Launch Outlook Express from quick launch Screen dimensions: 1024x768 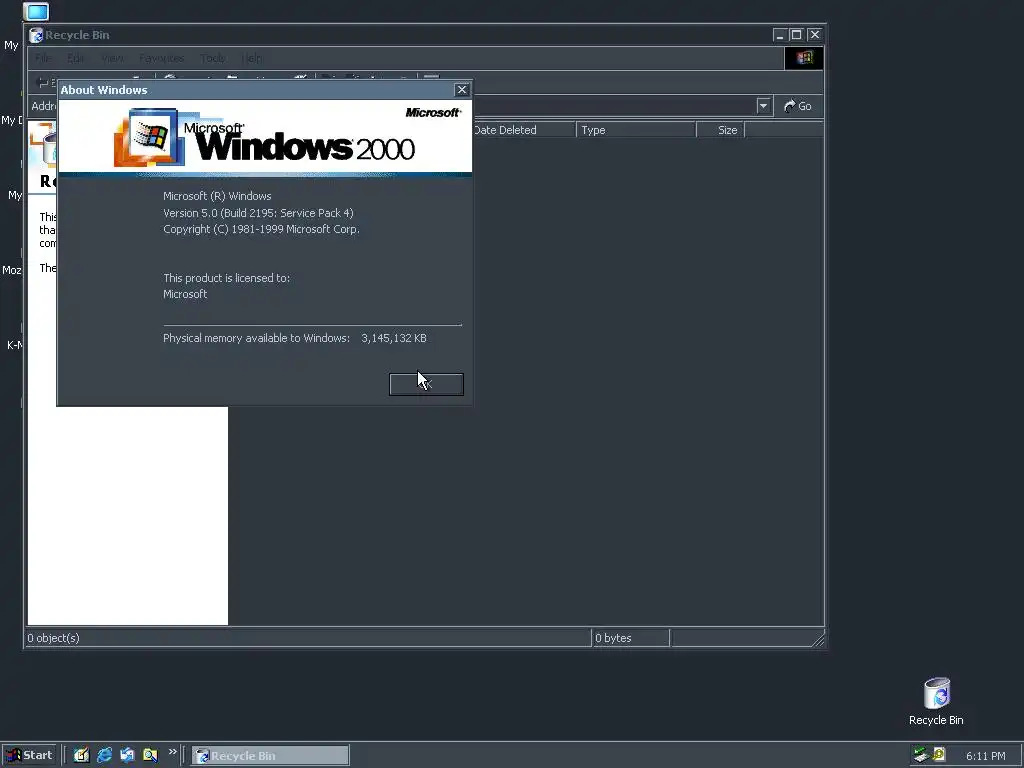pos(127,755)
